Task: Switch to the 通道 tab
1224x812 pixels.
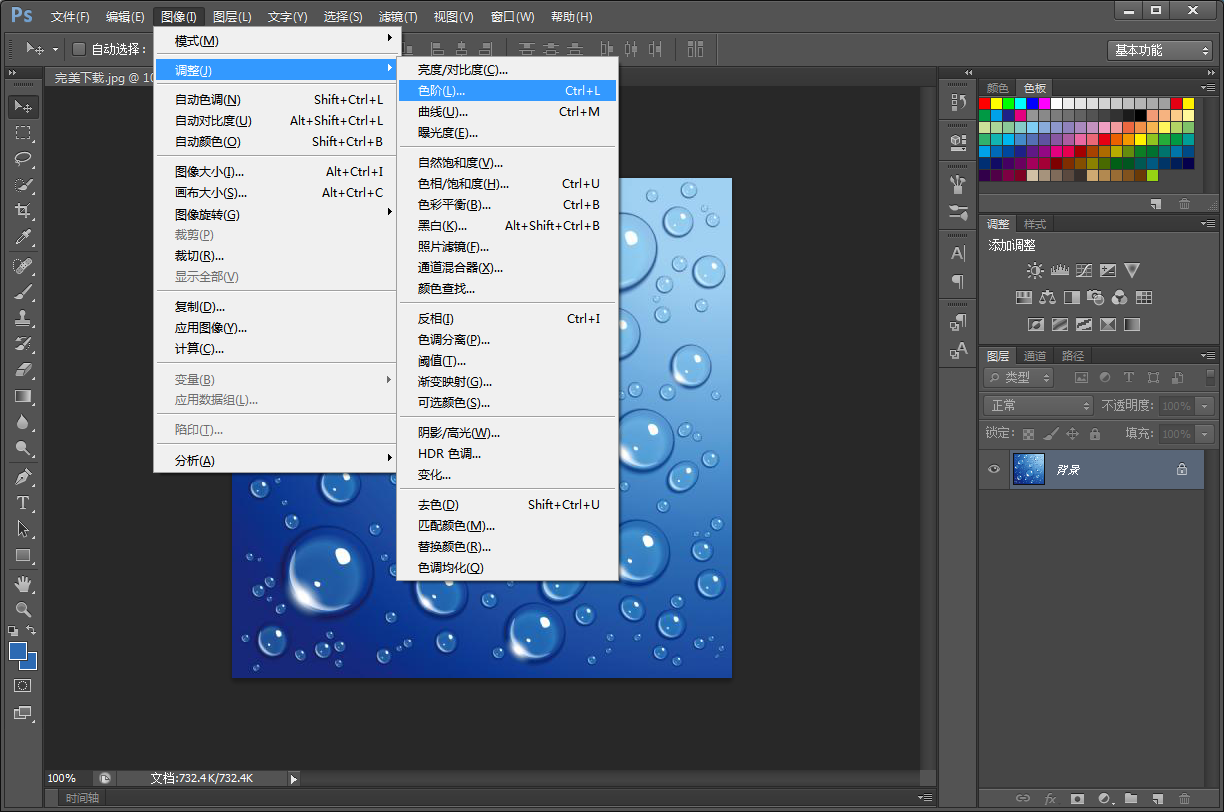Action: pos(1035,356)
